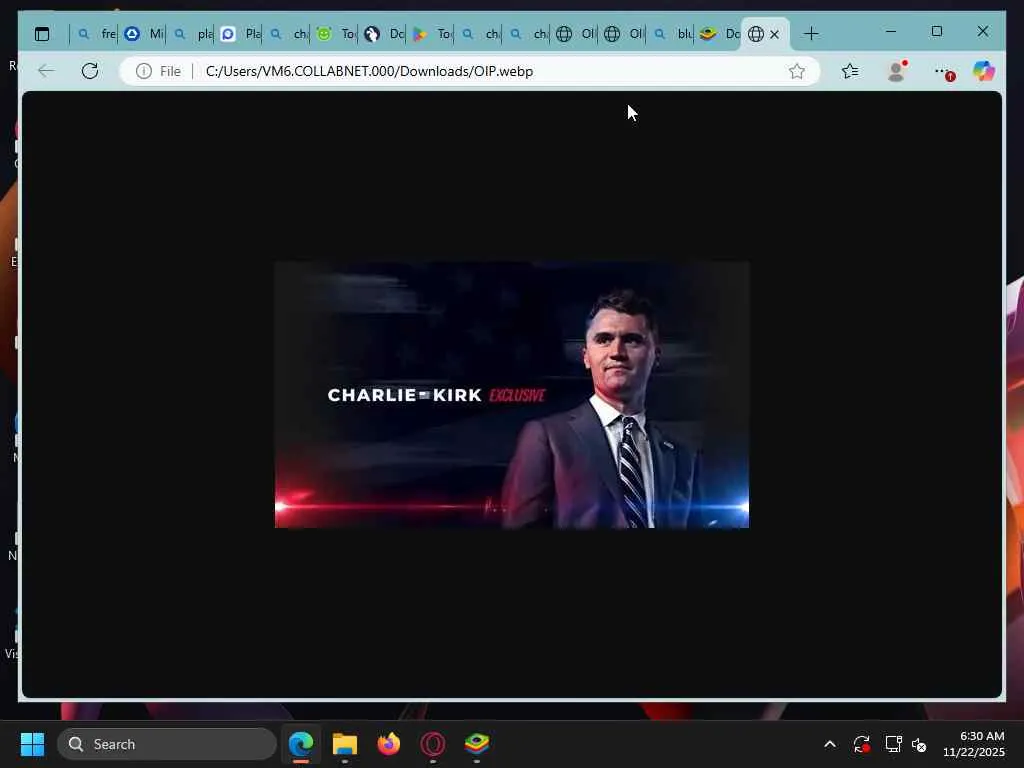This screenshot has width=1024, height=768.
Task: Switch to the green smiley 'To' tab
Action: tap(336, 34)
